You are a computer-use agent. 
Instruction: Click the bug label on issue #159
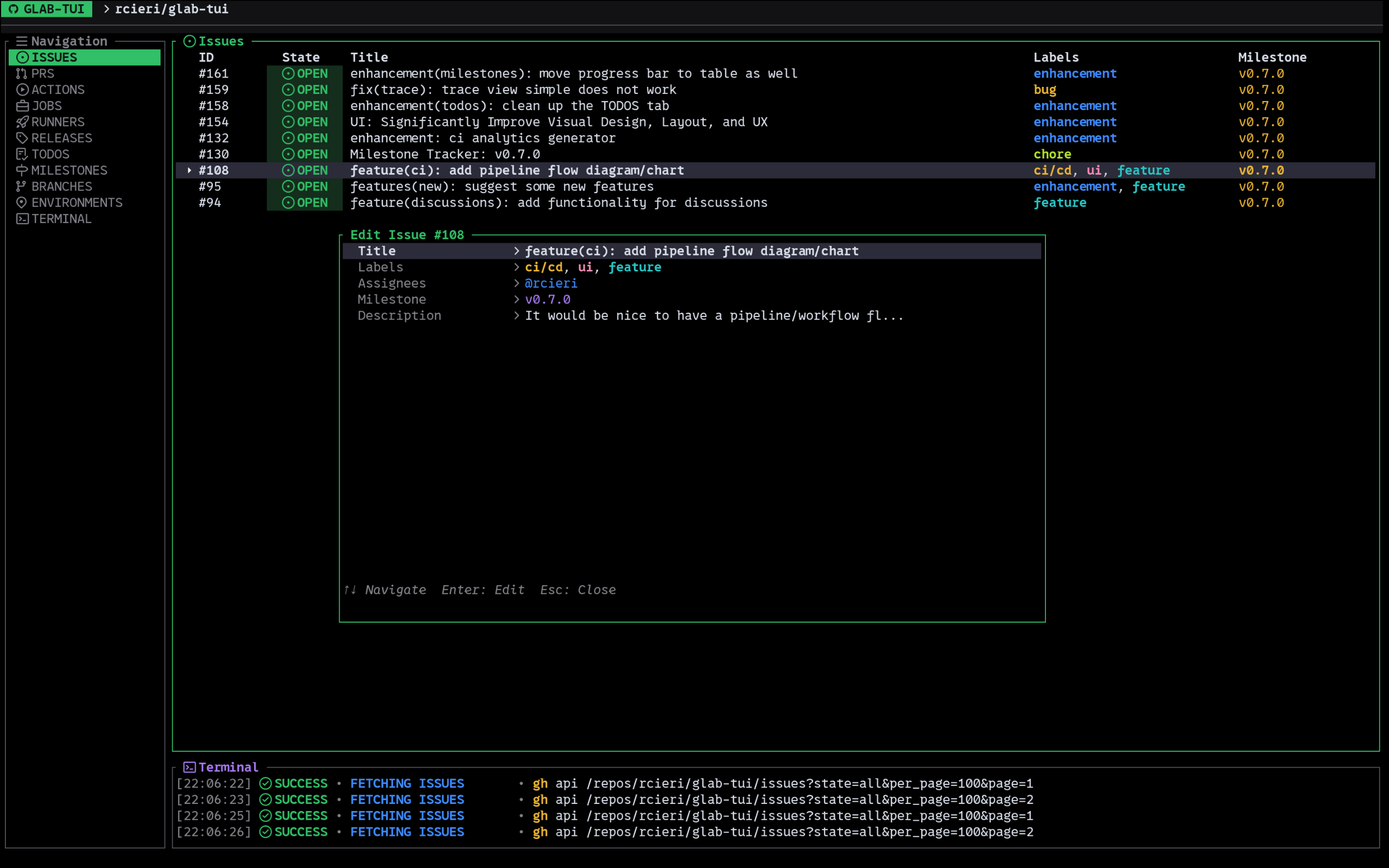(x=1045, y=90)
